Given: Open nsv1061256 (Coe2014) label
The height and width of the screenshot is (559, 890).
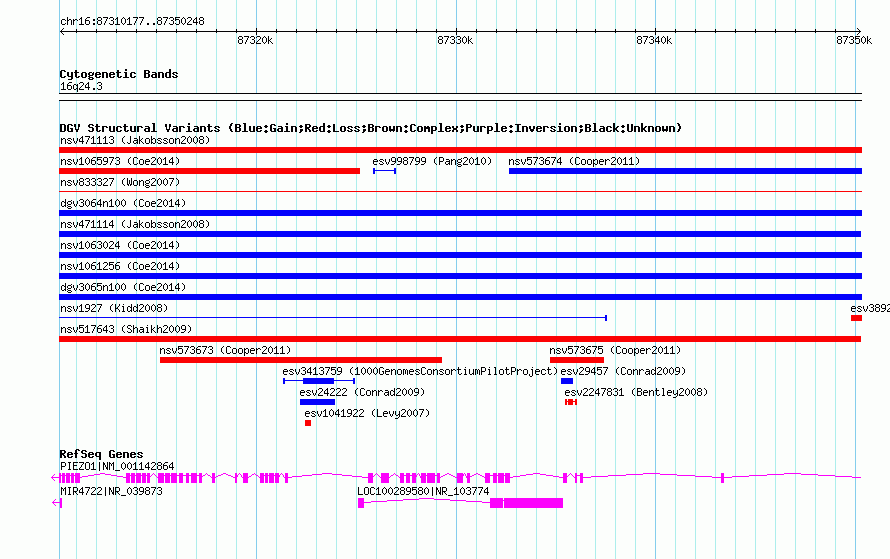Looking at the screenshot, I should tap(120, 266).
